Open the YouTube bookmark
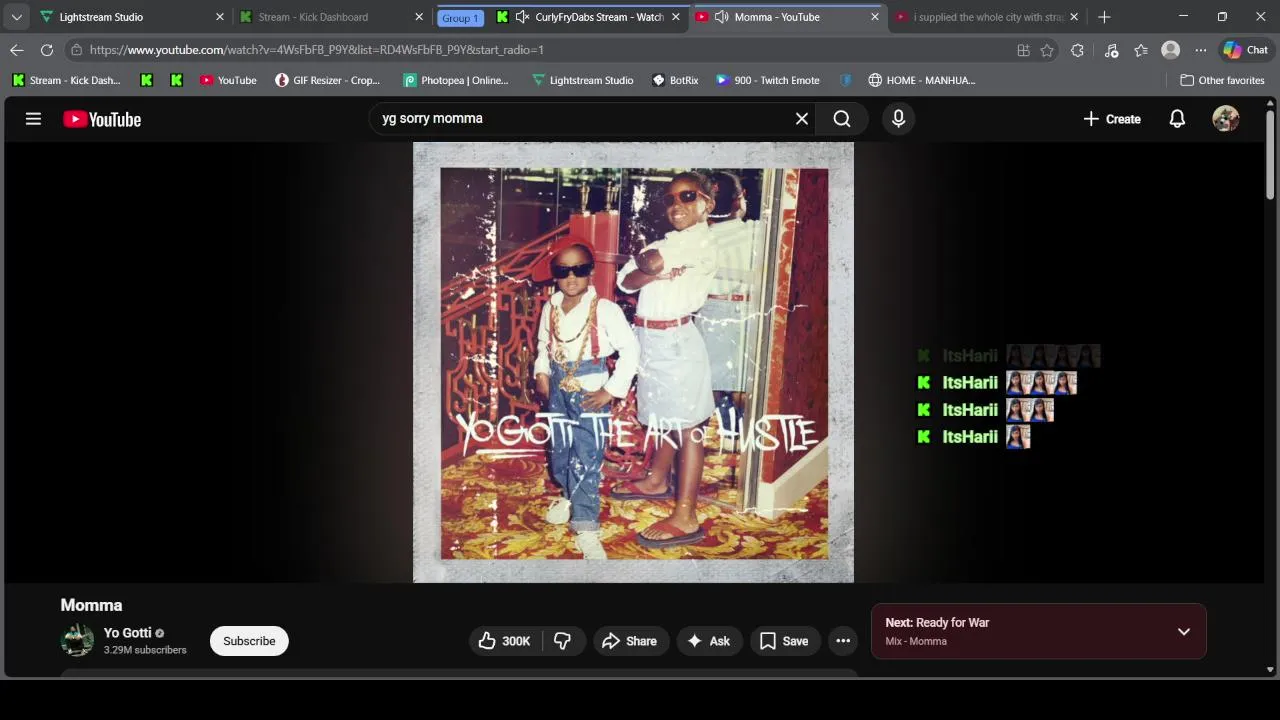Image resolution: width=1280 pixels, height=720 pixels. [x=228, y=80]
